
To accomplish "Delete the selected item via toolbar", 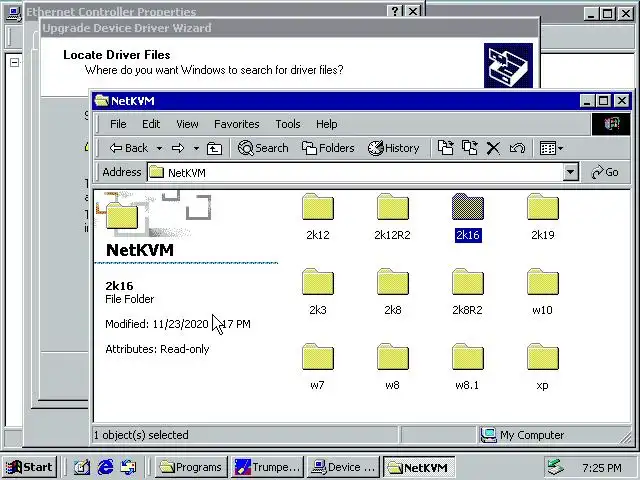I will pyautogui.click(x=493, y=148).
